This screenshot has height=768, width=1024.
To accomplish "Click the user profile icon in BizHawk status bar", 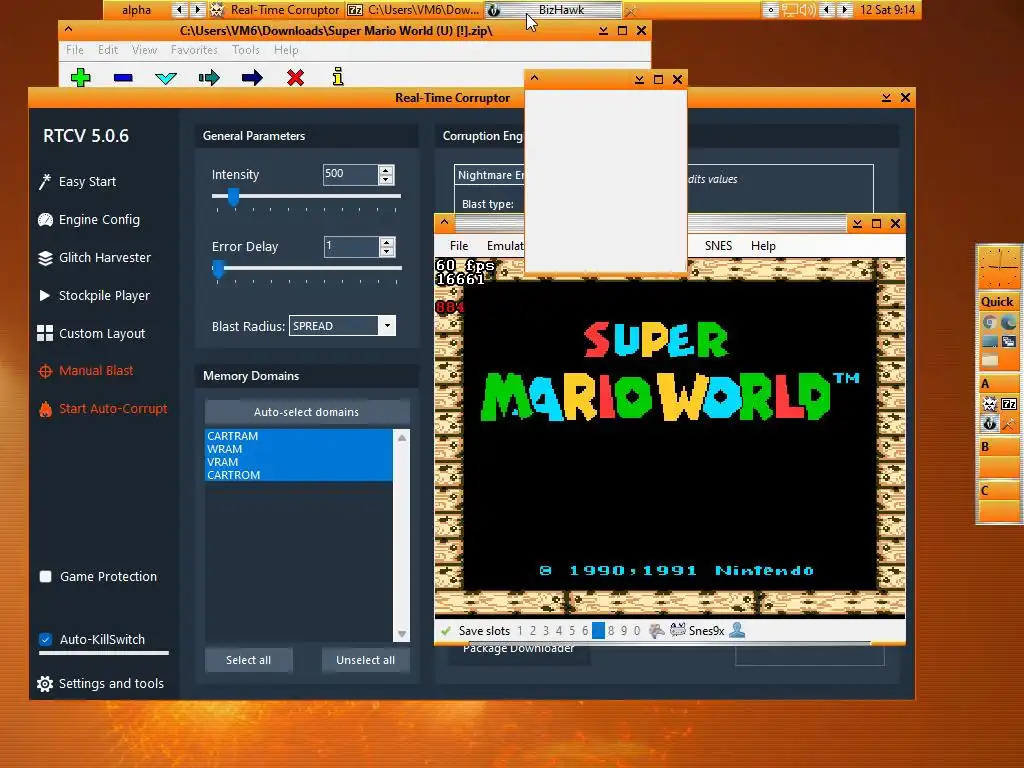I will pos(737,630).
